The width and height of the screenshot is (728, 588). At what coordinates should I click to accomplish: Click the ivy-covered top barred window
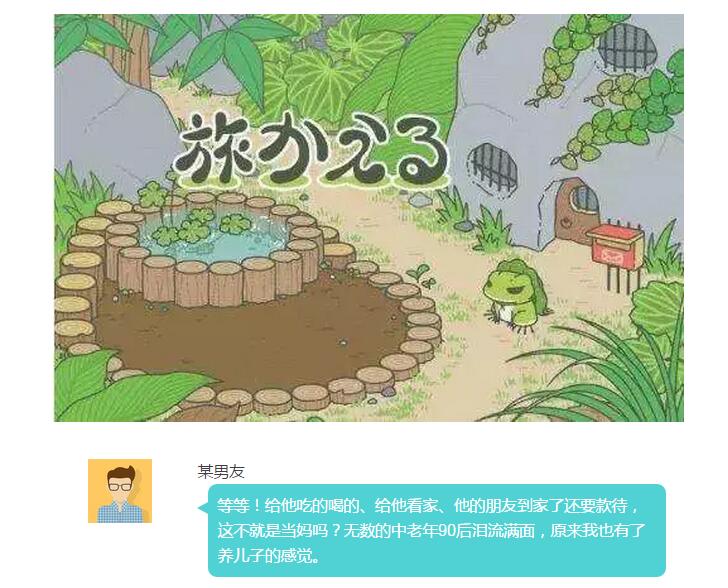[x=628, y=47]
